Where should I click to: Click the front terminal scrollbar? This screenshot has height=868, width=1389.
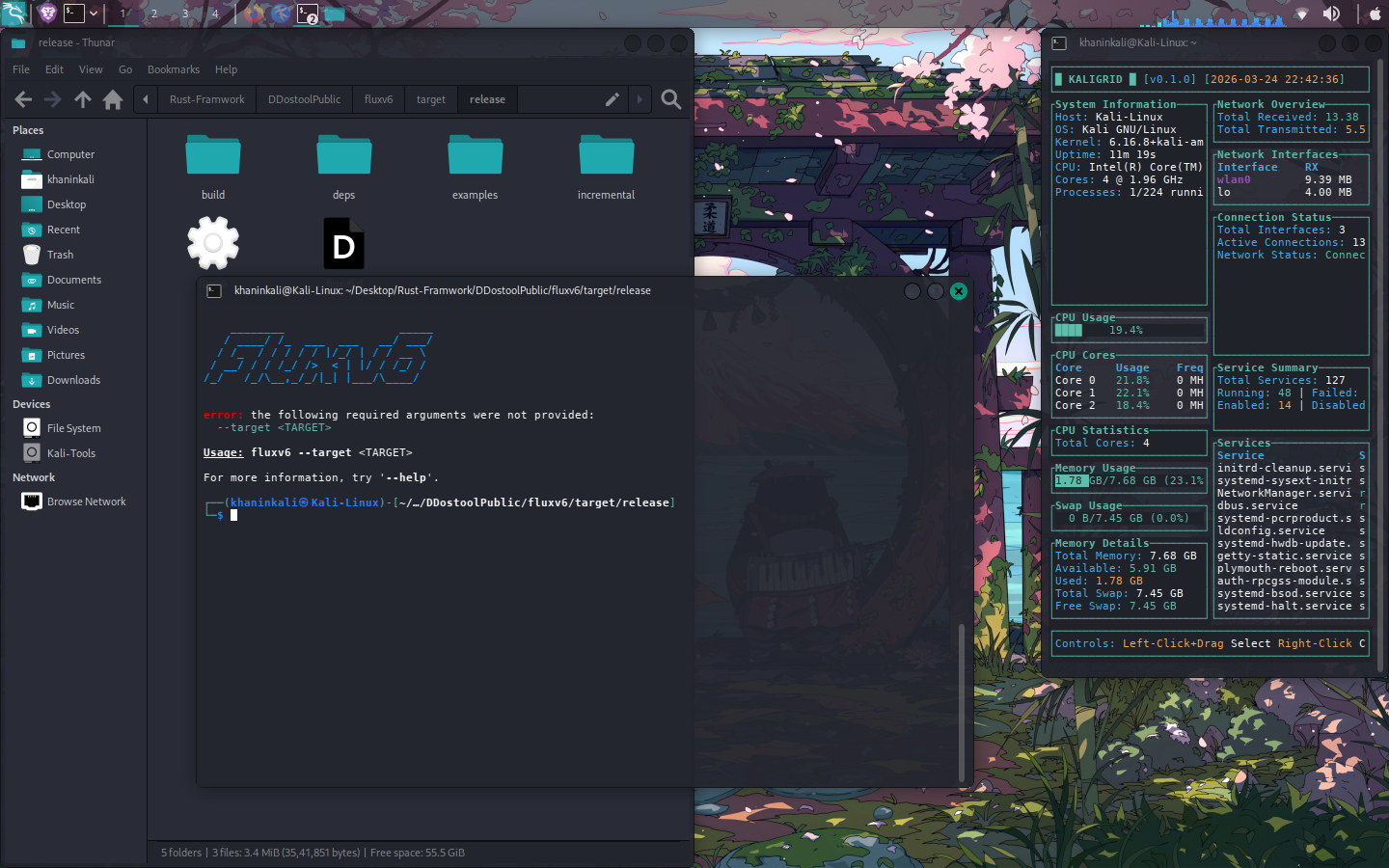[962, 701]
